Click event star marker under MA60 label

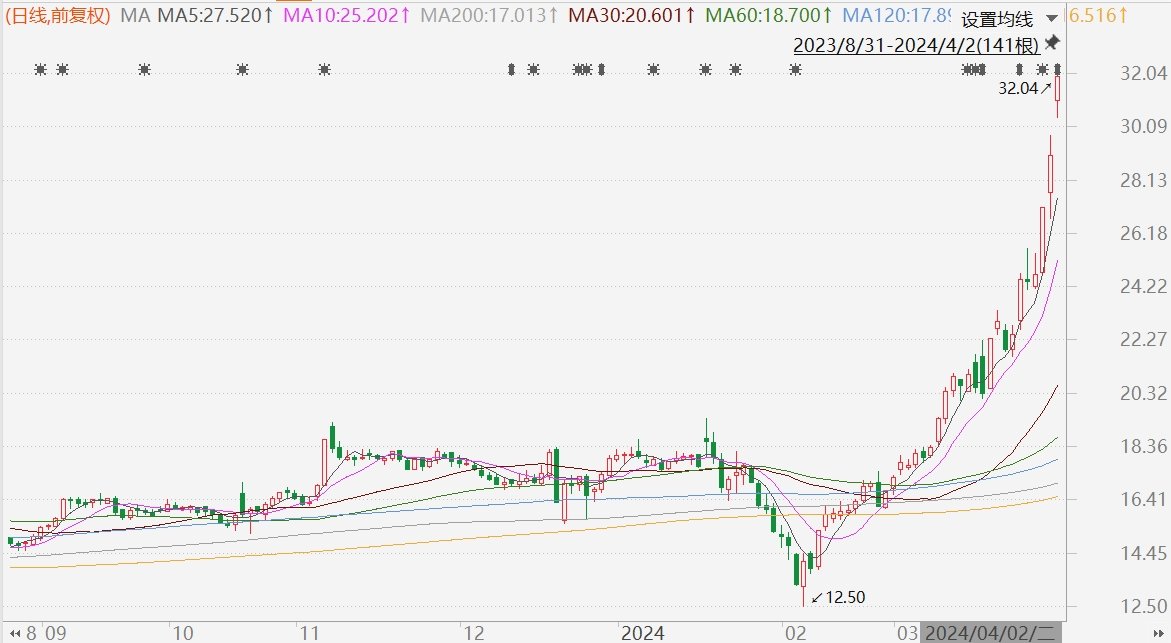click(x=736, y=69)
